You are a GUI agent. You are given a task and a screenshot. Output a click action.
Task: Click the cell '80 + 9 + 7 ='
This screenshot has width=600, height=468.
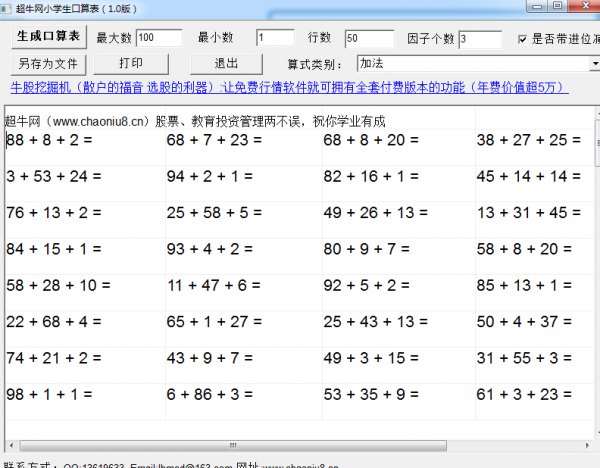click(399, 256)
